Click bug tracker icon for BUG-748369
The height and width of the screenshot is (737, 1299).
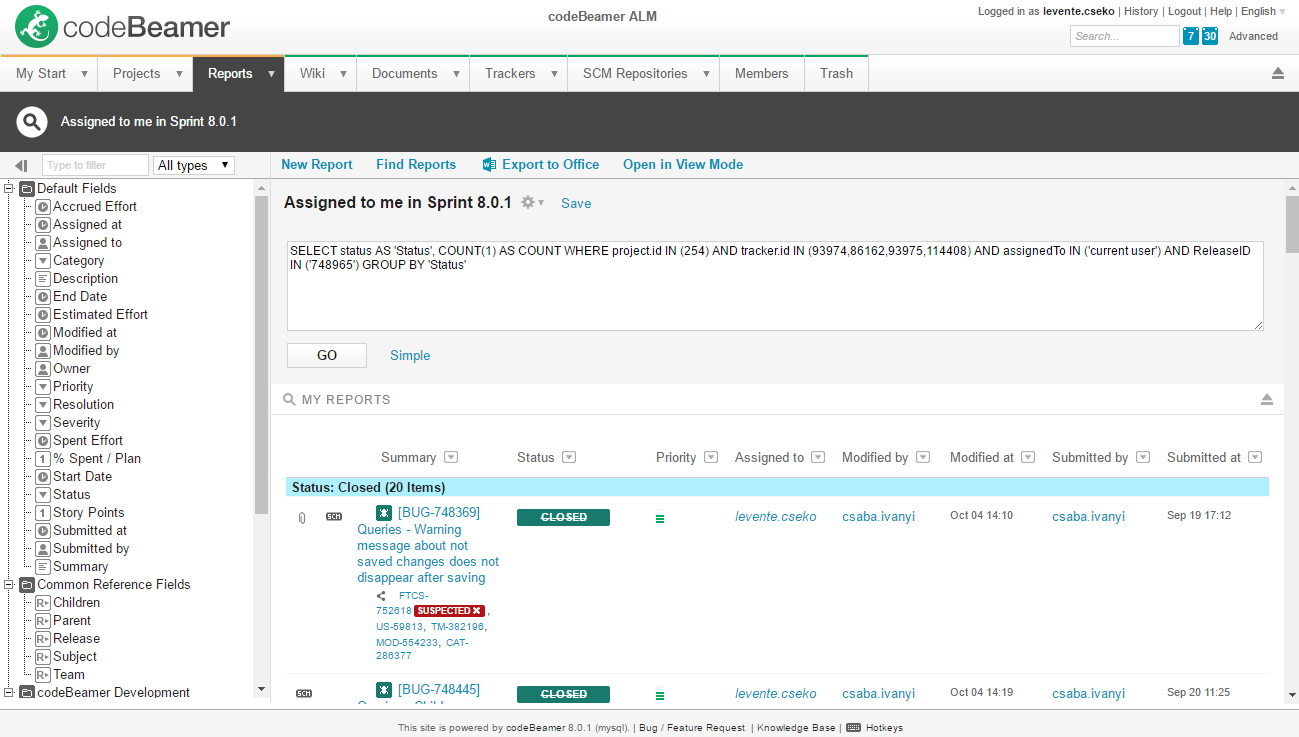(384, 513)
